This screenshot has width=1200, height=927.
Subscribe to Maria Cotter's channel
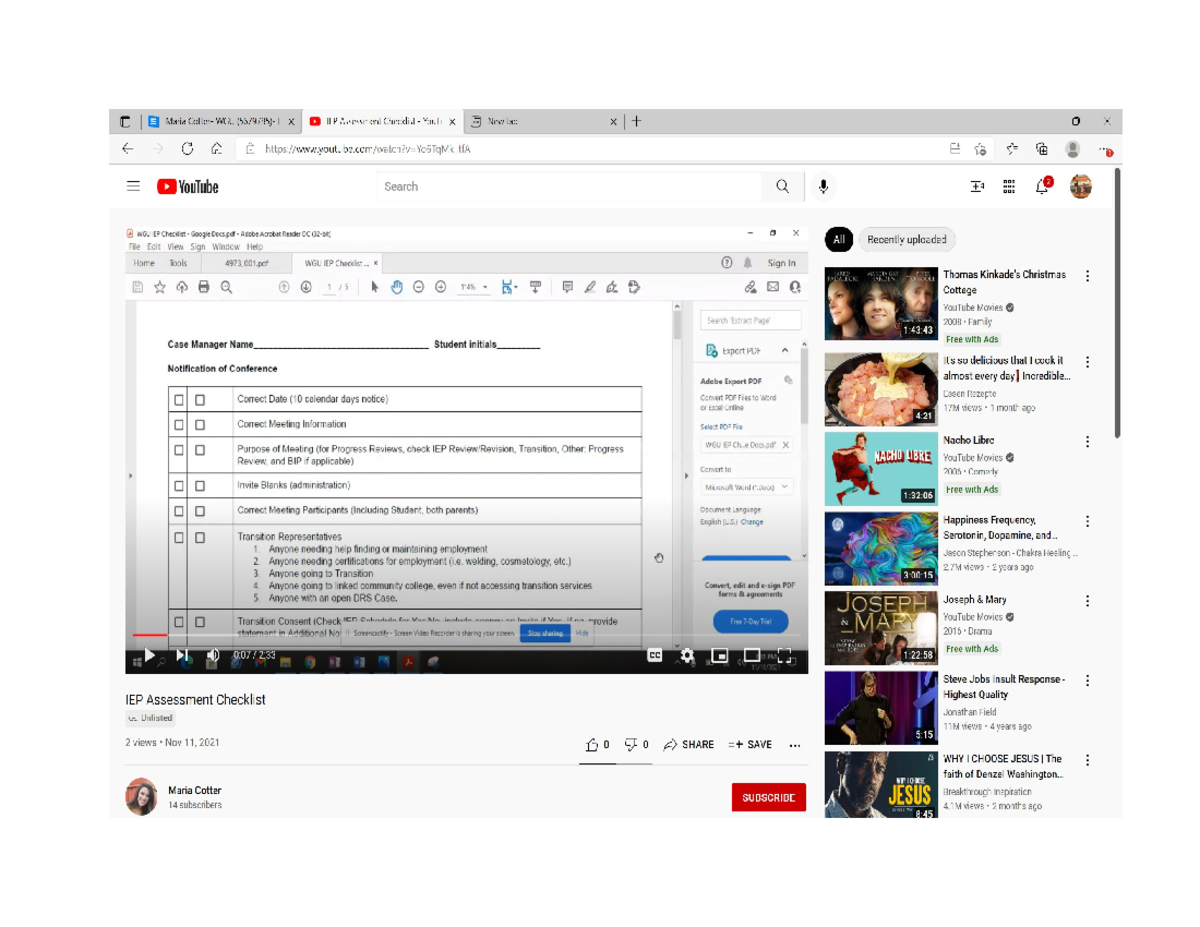(x=768, y=798)
